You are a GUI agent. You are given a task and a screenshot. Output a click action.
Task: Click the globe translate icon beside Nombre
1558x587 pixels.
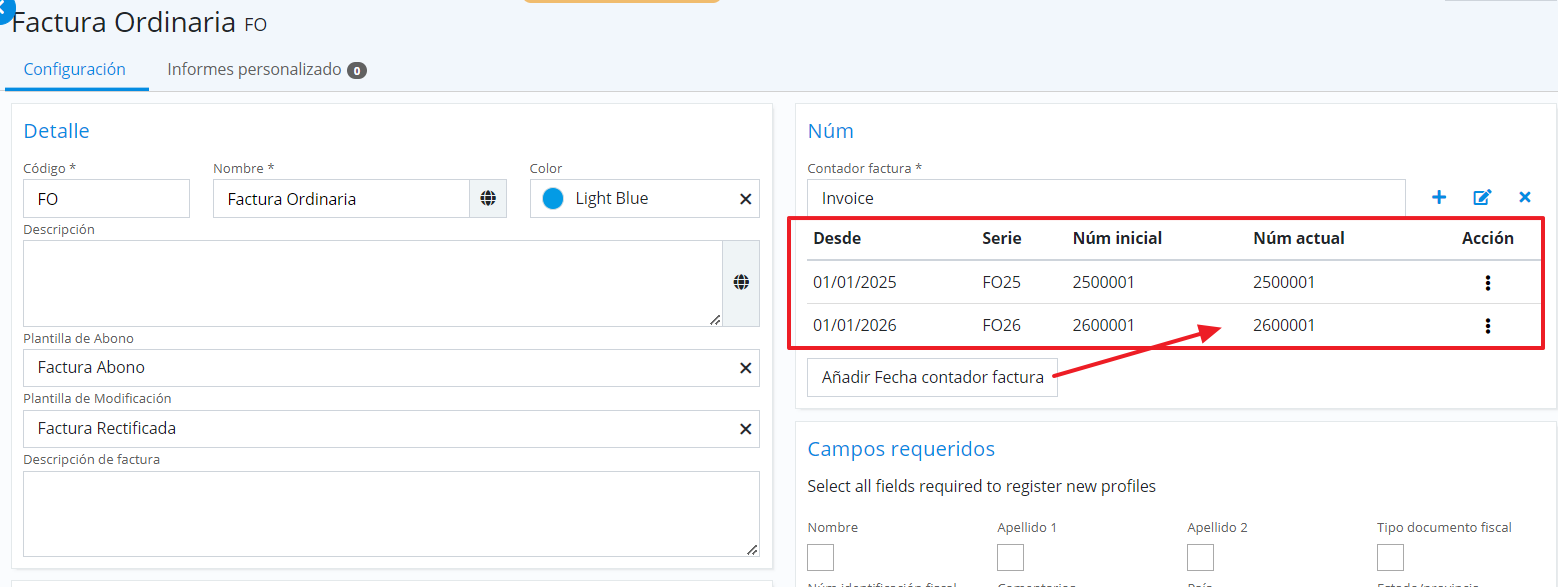(488, 199)
